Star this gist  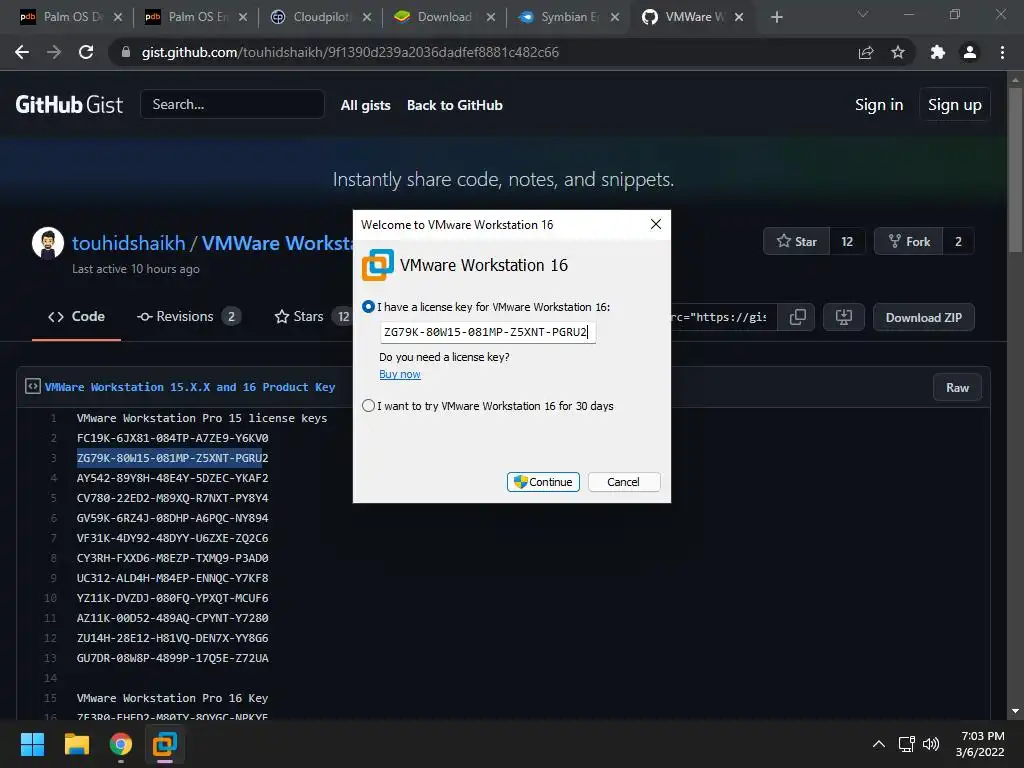[797, 242]
